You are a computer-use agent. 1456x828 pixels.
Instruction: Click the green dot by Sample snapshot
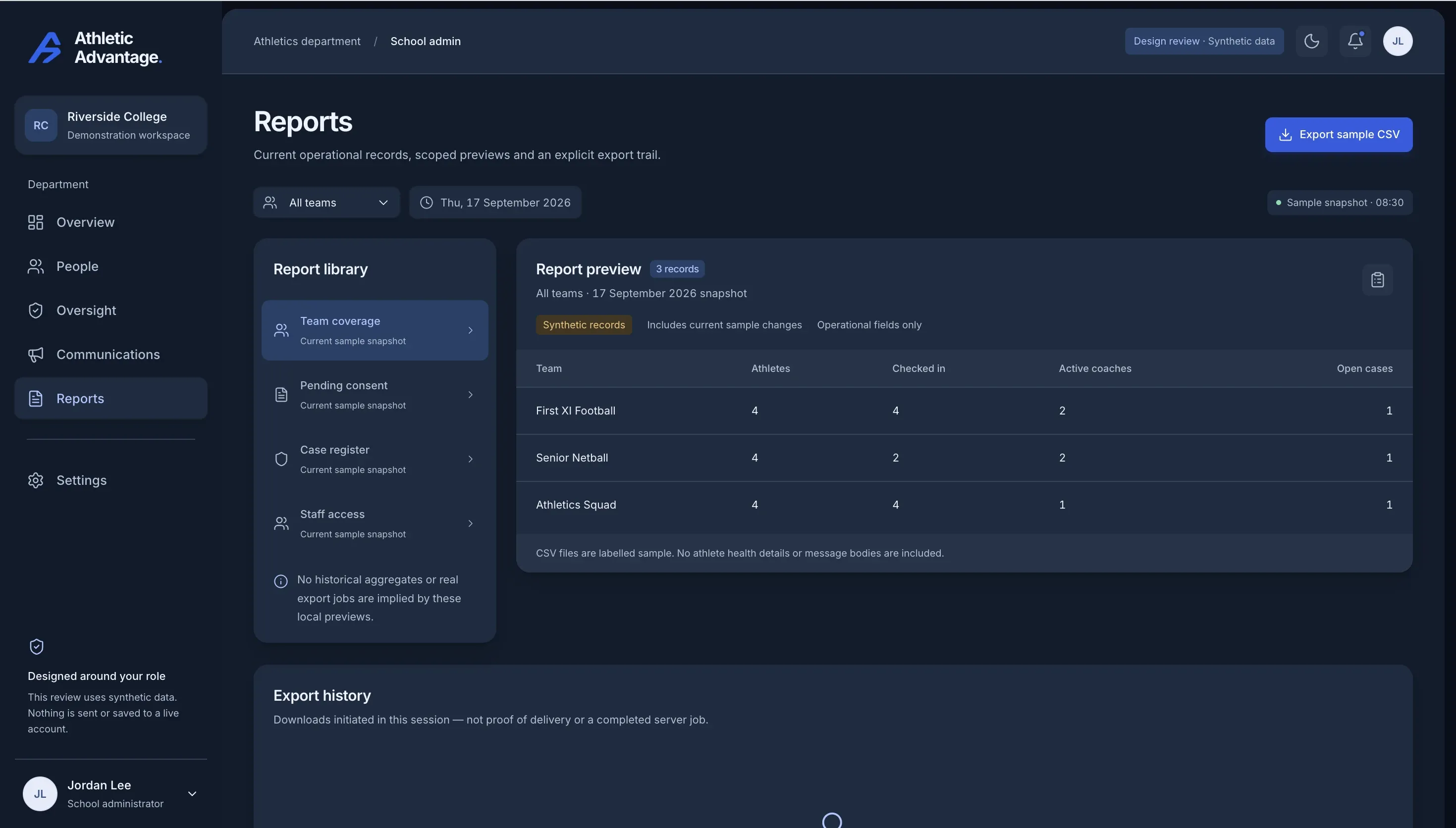coord(1278,203)
